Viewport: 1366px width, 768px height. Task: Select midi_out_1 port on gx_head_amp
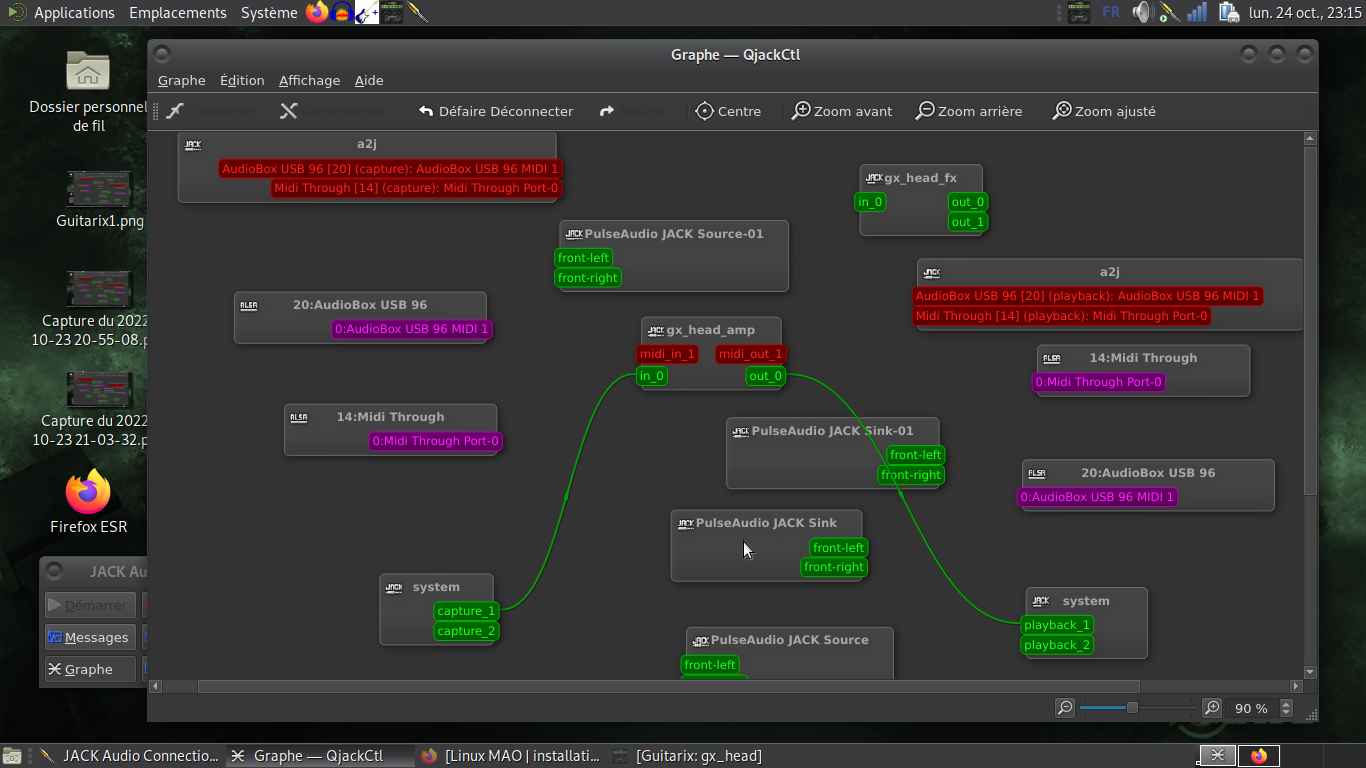751,354
